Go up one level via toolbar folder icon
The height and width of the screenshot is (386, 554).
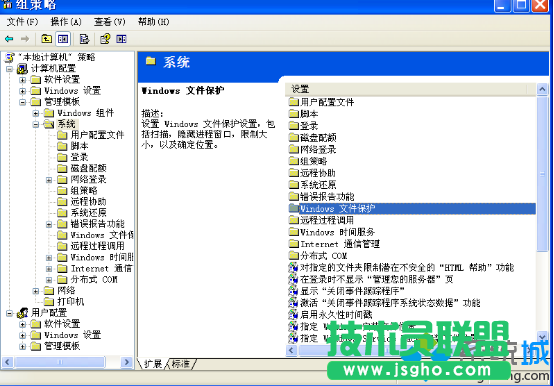pos(46,39)
